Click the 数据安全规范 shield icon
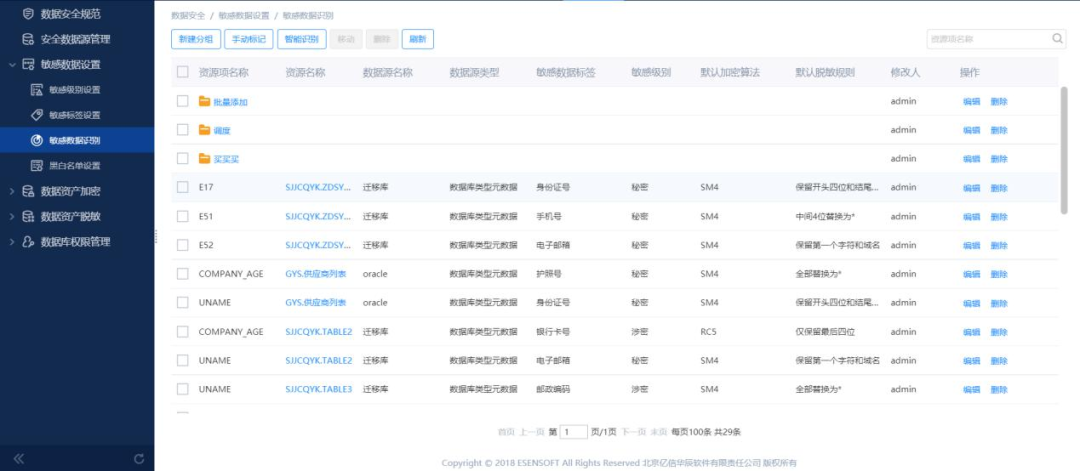Image resolution: width=1080 pixels, height=471 pixels. coord(28,14)
